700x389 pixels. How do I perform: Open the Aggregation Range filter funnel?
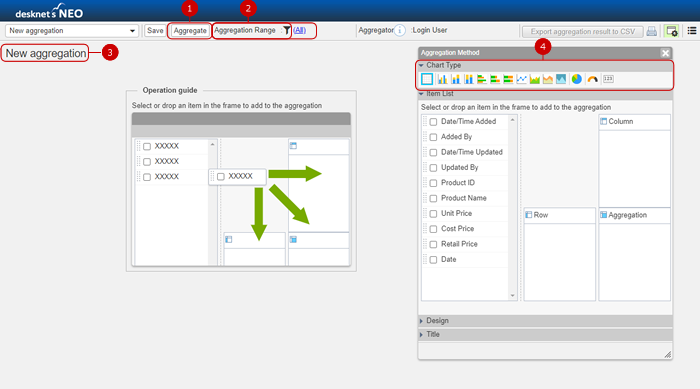tap(287, 30)
